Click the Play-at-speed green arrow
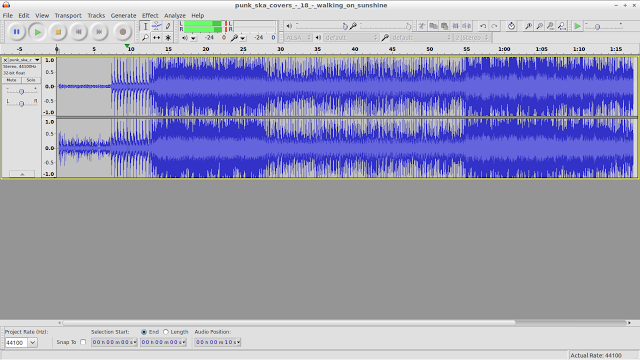Image resolution: width=640 pixels, height=360 pixels. (x=577, y=26)
